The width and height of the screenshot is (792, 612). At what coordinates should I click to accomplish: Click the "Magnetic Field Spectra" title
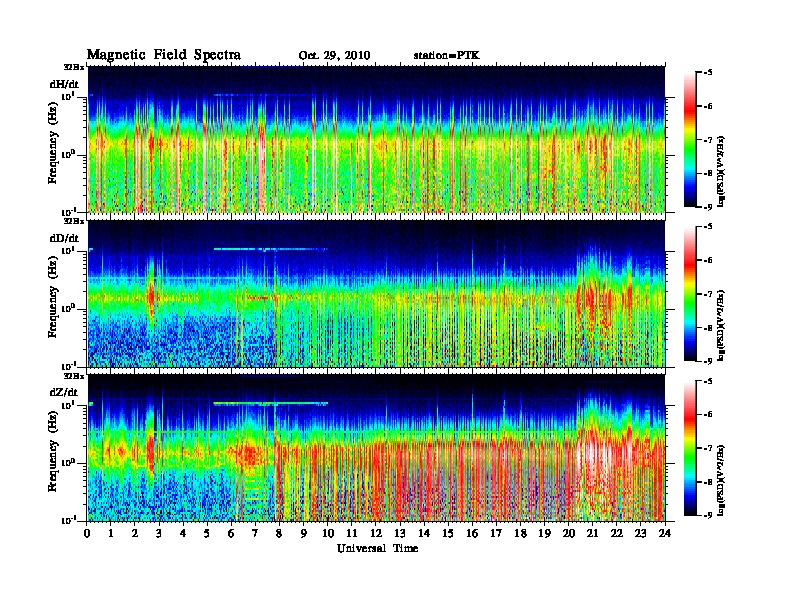[x=164, y=55]
